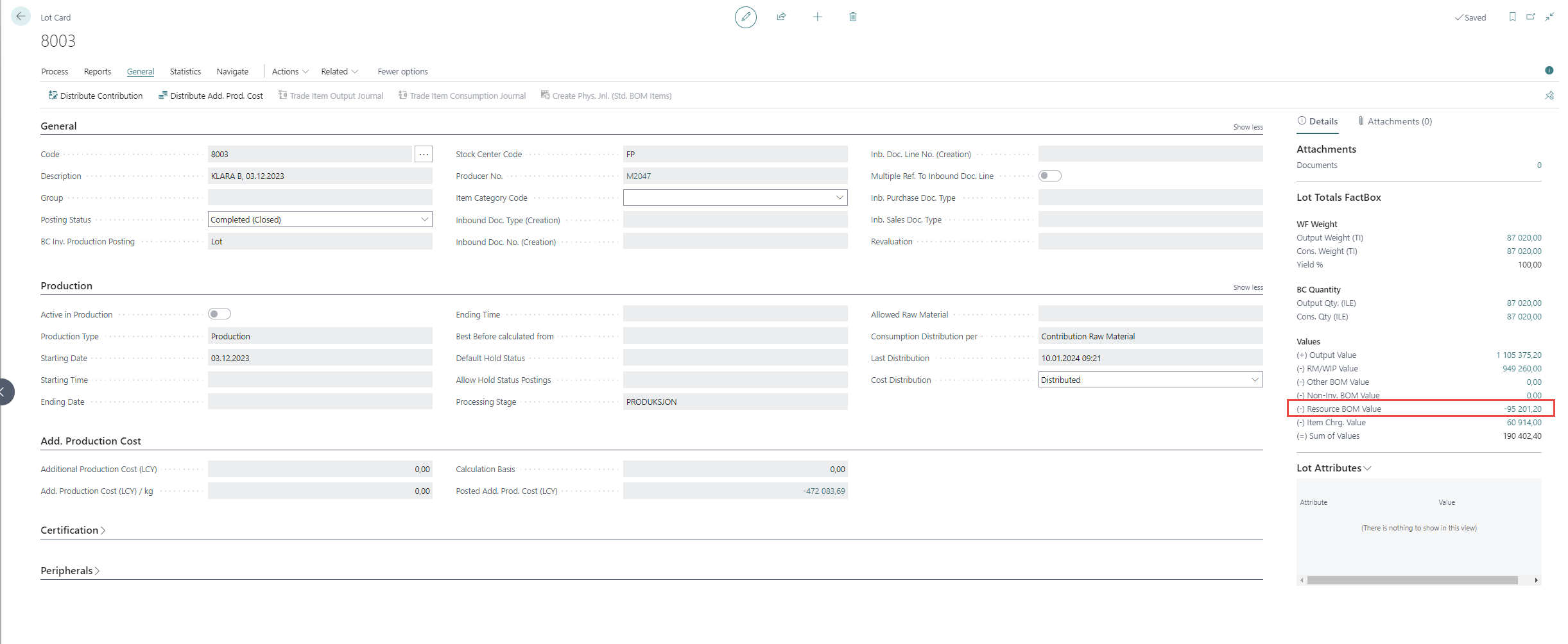Open the Statistics menu tab
Screen dimensions: 1568x644
pos(185,72)
